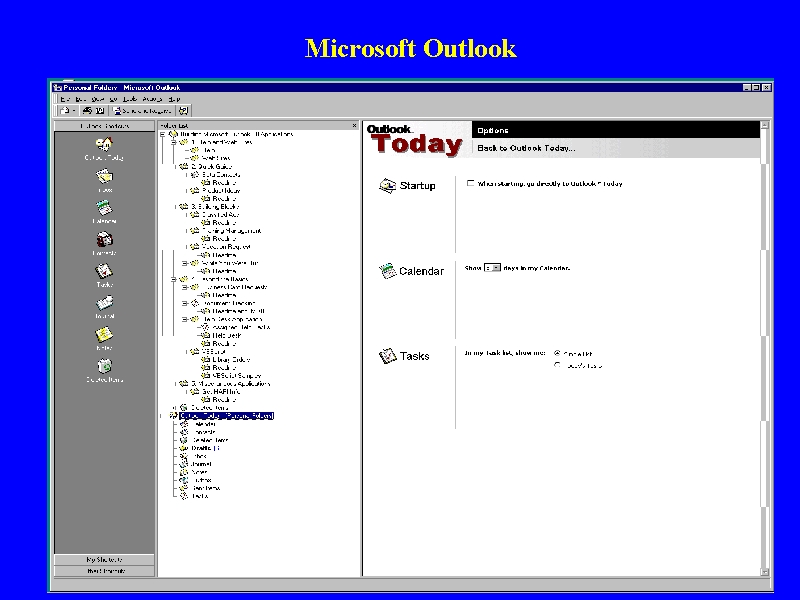This screenshot has height=600, width=800.
Task: Select "Training Management" folder in tree
Action: pos(231,231)
